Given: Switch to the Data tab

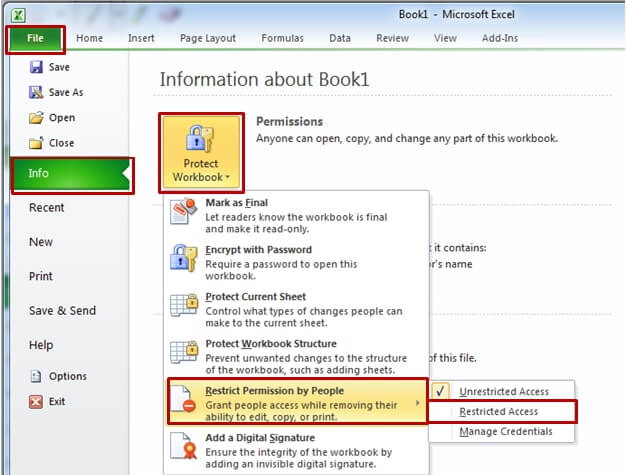Looking at the screenshot, I should [x=340, y=38].
